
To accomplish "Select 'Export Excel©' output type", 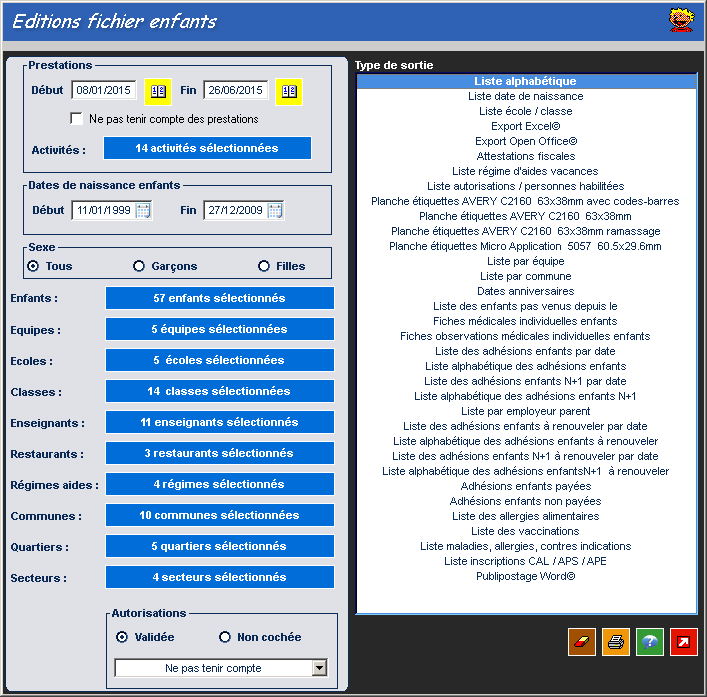I will (x=525, y=126).
